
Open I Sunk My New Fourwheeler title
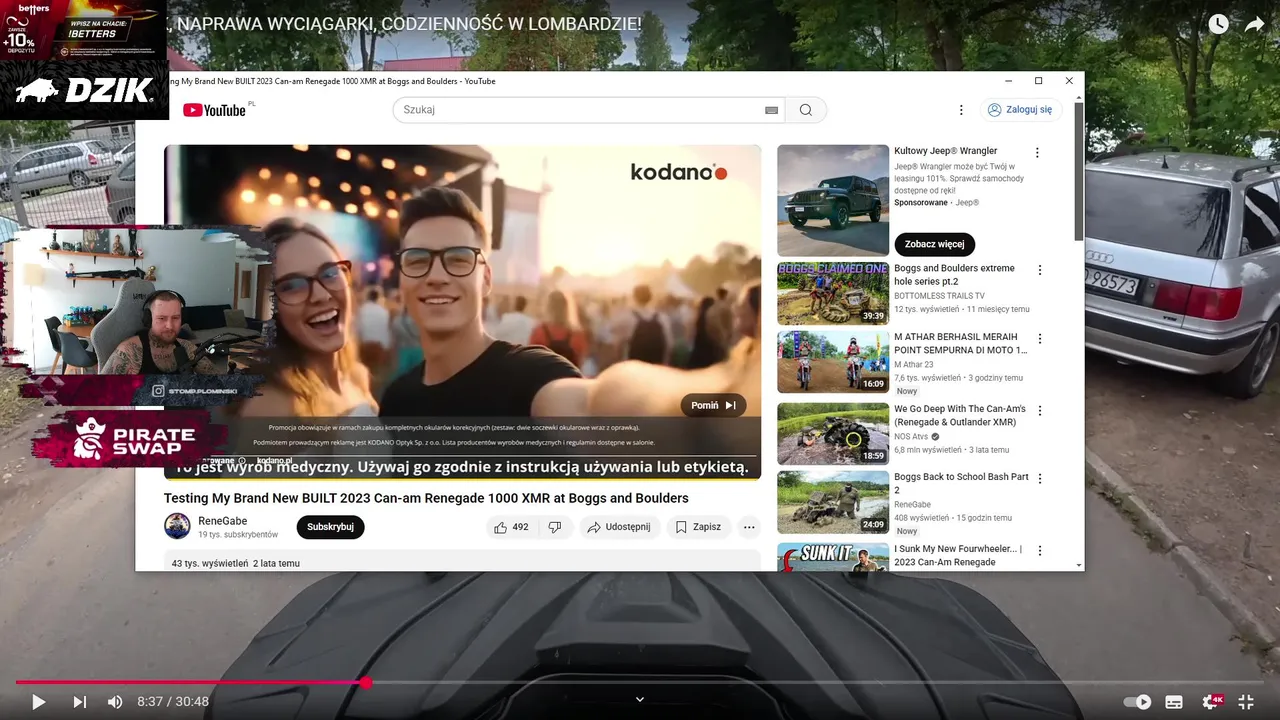point(958,556)
